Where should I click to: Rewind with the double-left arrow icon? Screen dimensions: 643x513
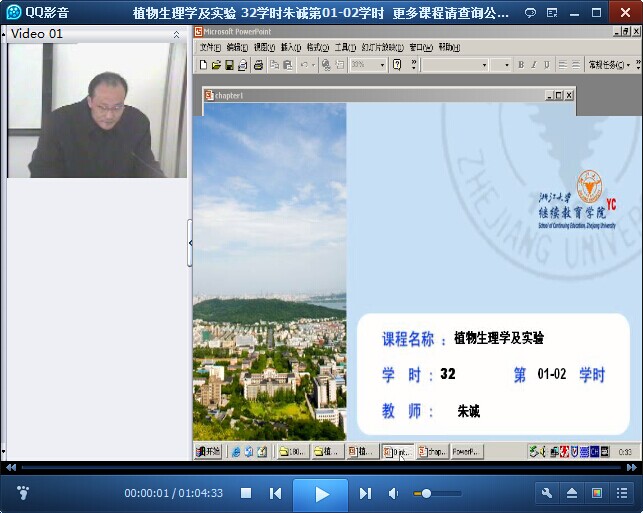11,467
